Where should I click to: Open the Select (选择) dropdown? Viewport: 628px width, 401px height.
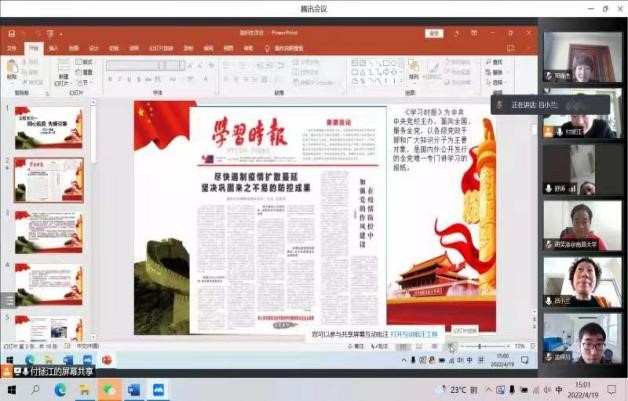496,82
